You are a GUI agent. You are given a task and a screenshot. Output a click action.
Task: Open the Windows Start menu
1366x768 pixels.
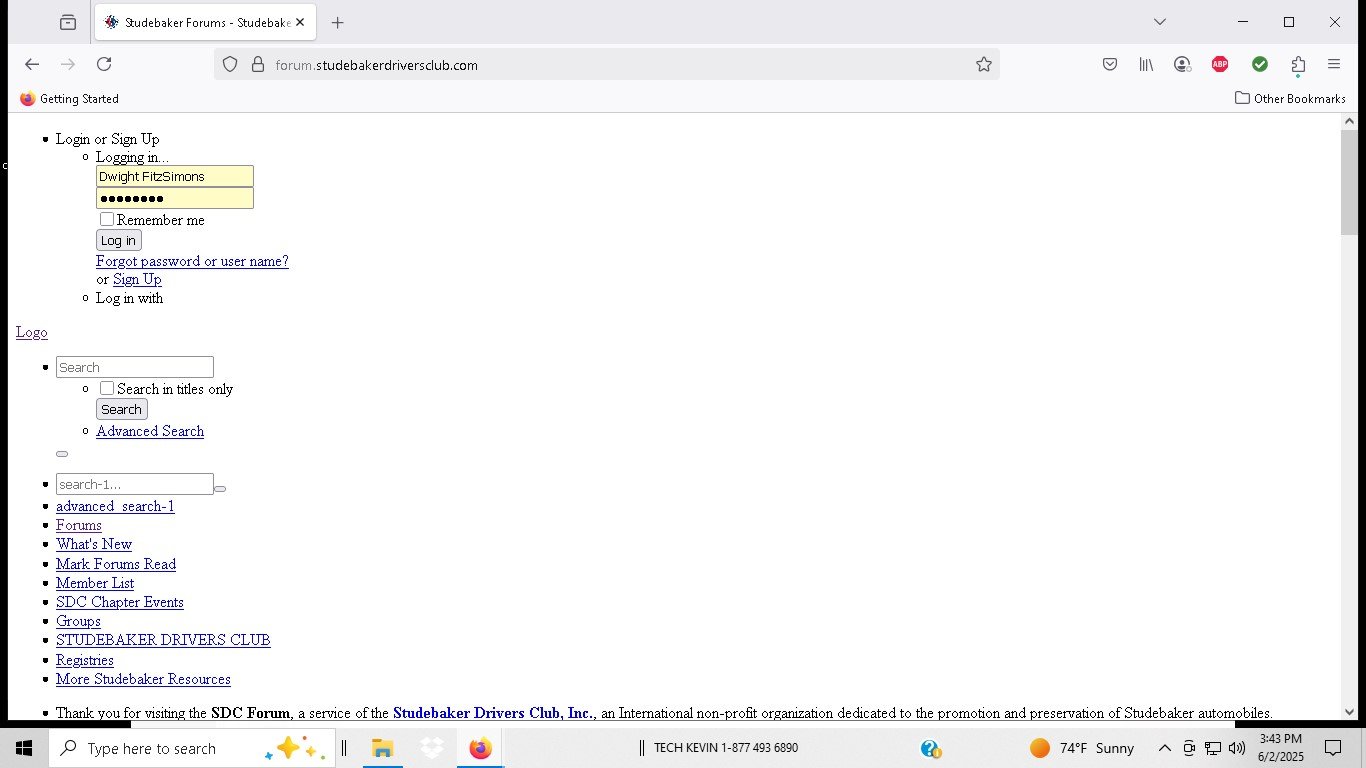tap(24, 748)
